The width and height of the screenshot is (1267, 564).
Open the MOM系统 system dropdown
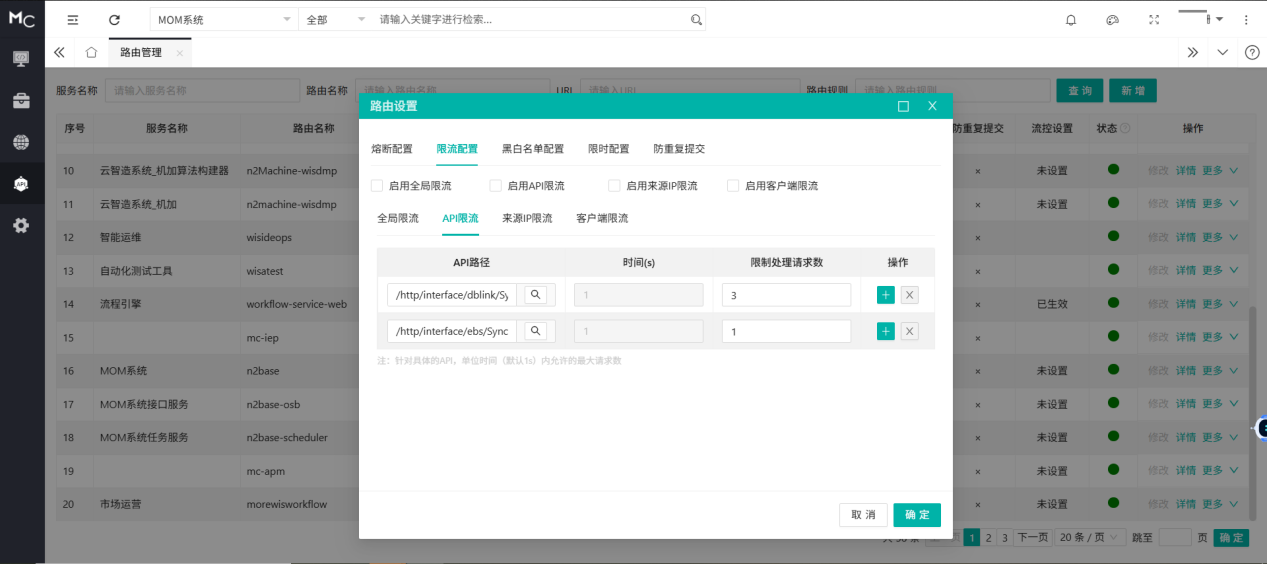(224, 20)
